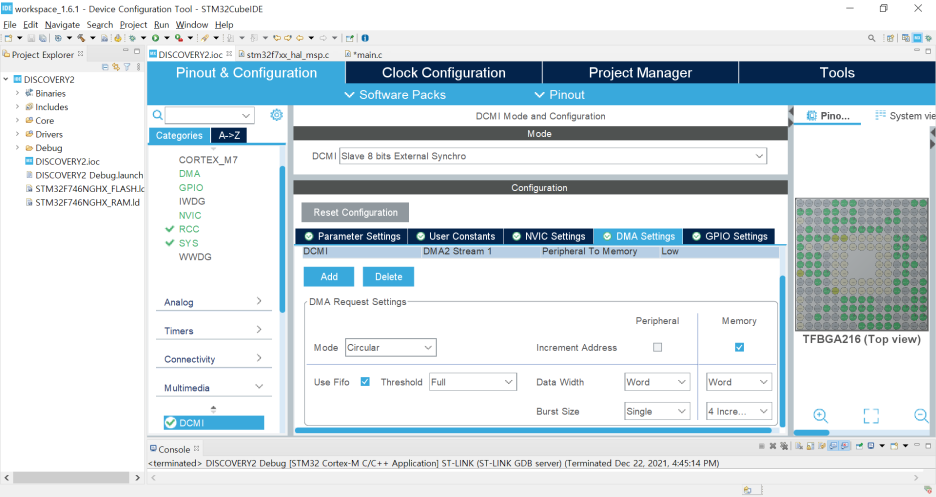Click the Project Explorer filter icon
This screenshot has height=497, width=936.
pyautogui.click(x=127, y=67)
